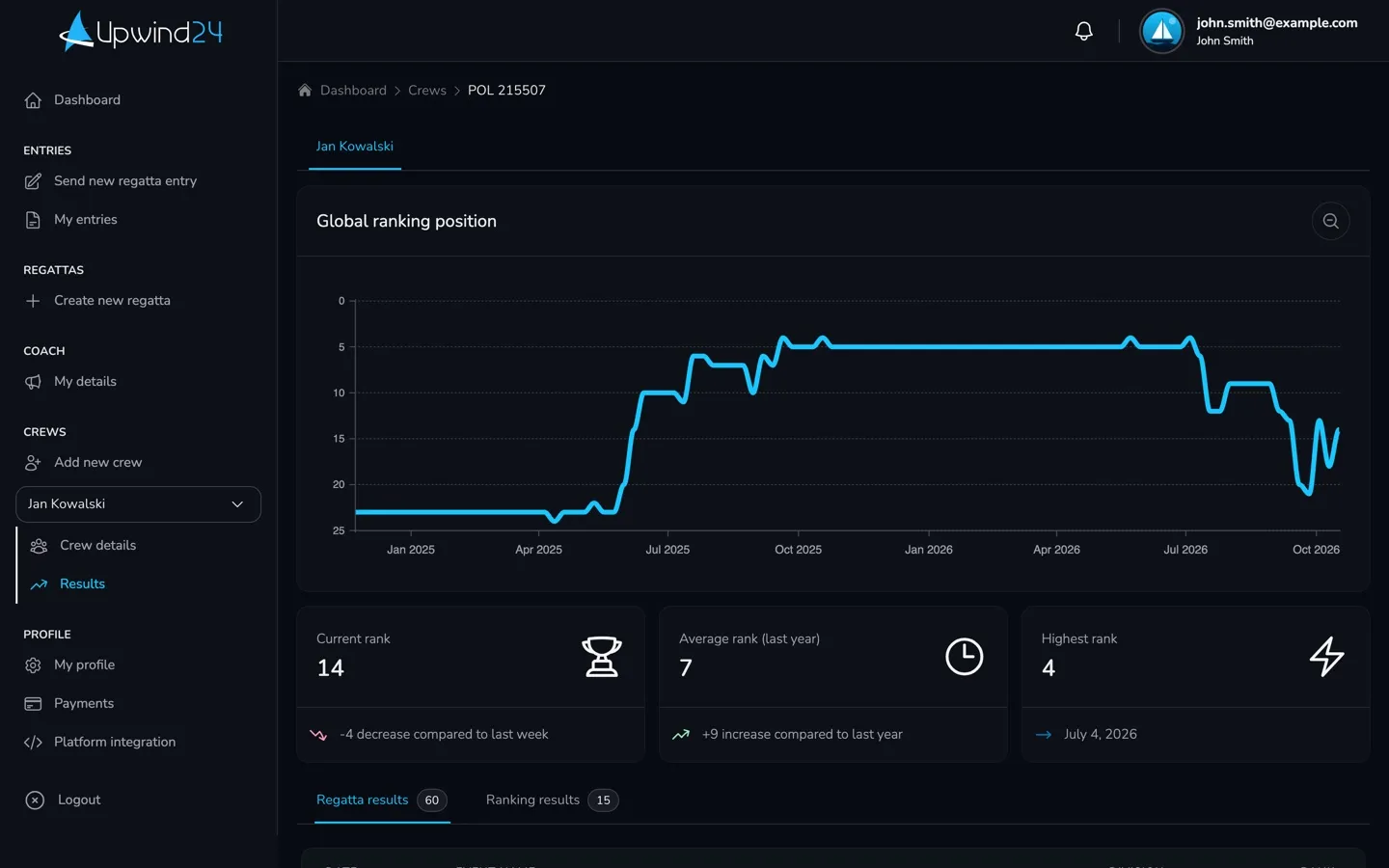
Task: Click the Jan 2025 axis label on chart
Action: [411, 550]
